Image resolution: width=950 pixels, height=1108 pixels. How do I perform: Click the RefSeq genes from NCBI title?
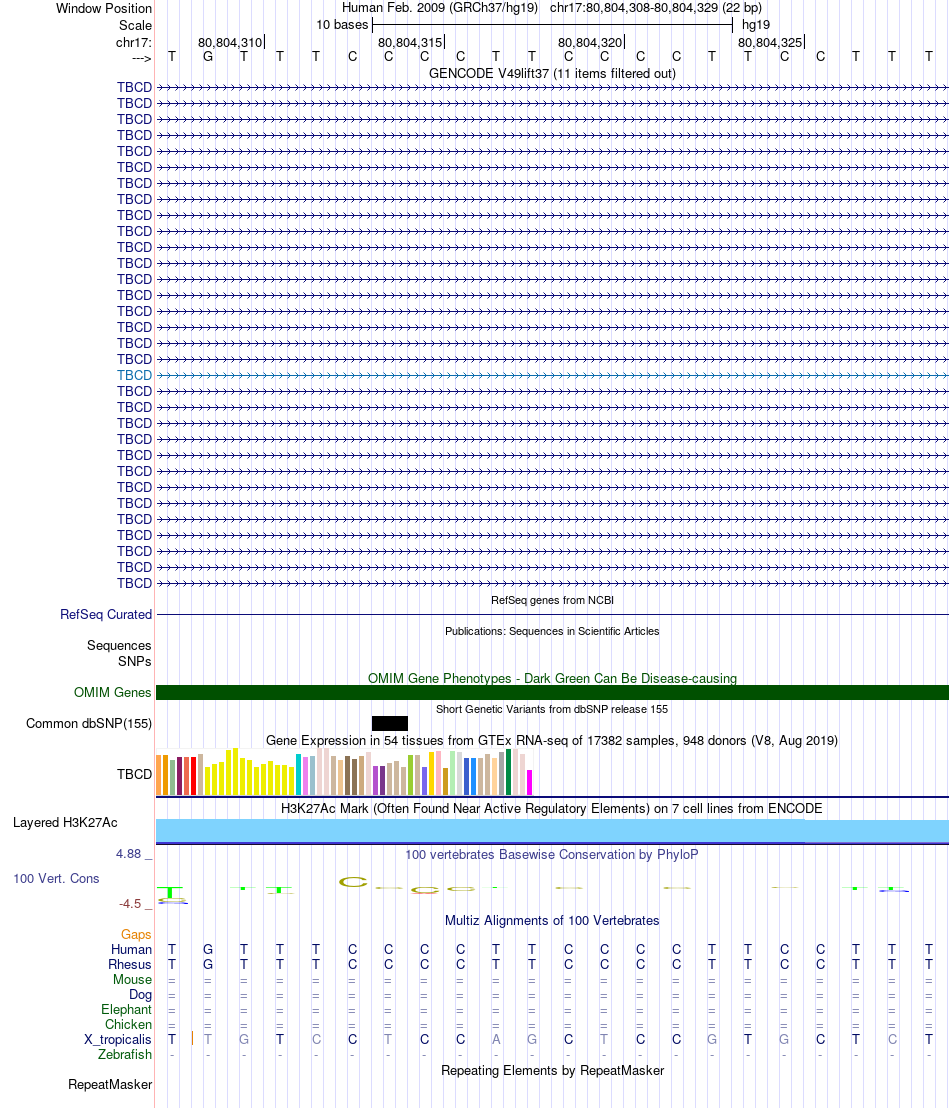[x=552, y=600]
